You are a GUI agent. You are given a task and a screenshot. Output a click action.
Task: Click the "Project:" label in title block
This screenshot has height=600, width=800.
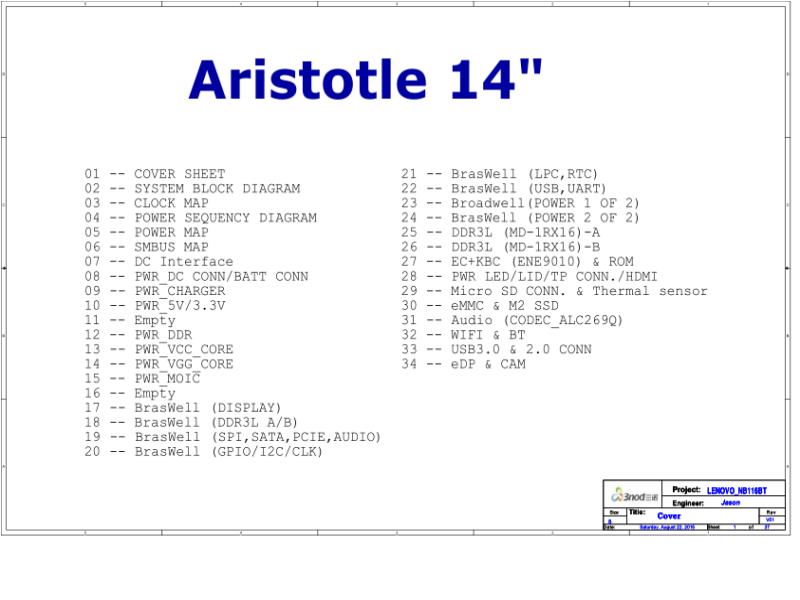pos(686,490)
